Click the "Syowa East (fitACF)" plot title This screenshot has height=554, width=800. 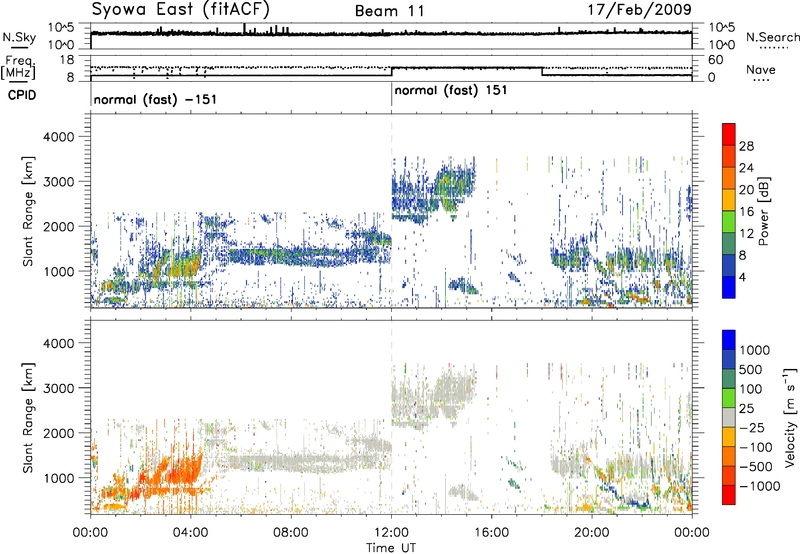click(x=181, y=9)
